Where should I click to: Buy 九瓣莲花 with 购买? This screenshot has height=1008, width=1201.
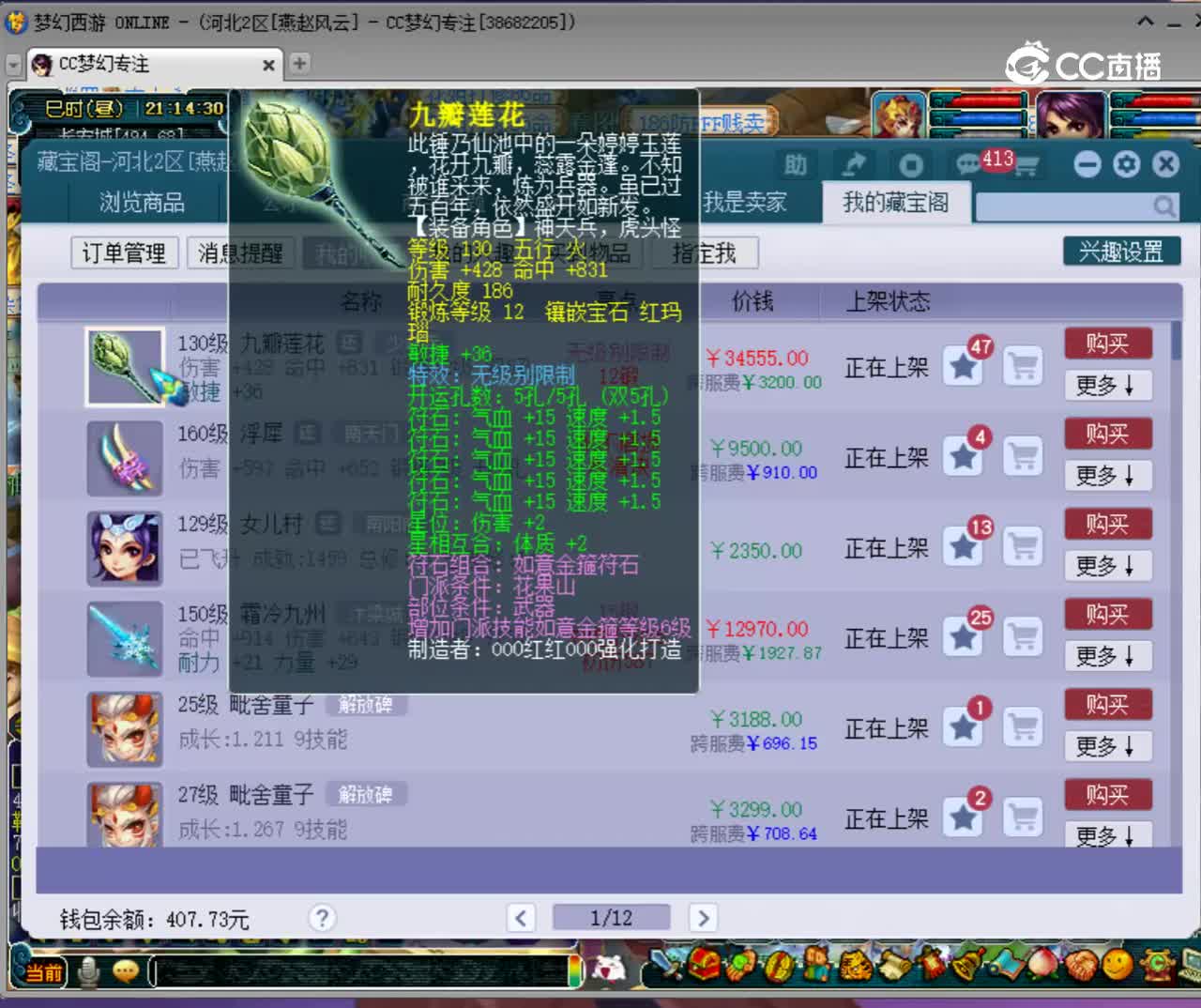coord(1108,344)
